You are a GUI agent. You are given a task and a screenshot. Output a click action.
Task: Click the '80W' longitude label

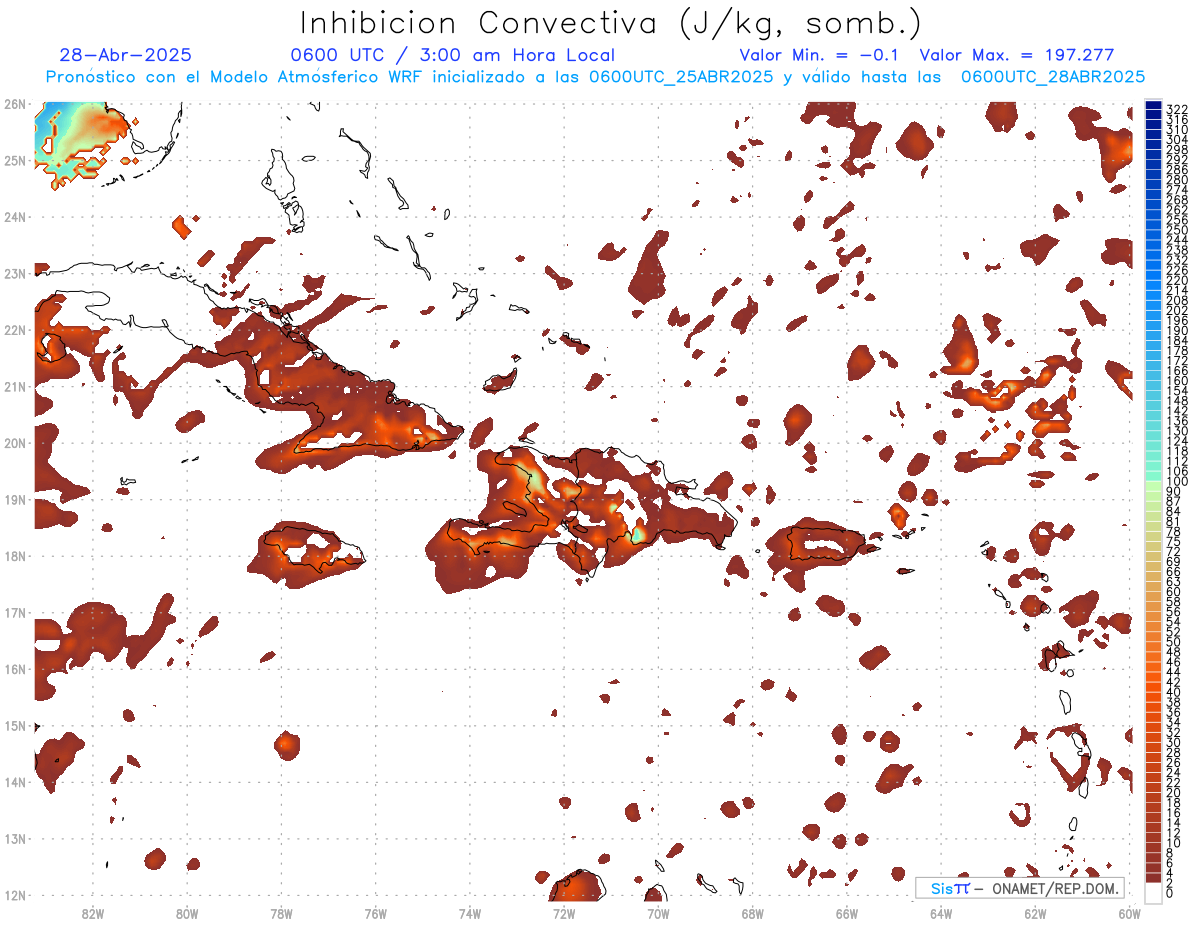pyautogui.click(x=187, y=913)
